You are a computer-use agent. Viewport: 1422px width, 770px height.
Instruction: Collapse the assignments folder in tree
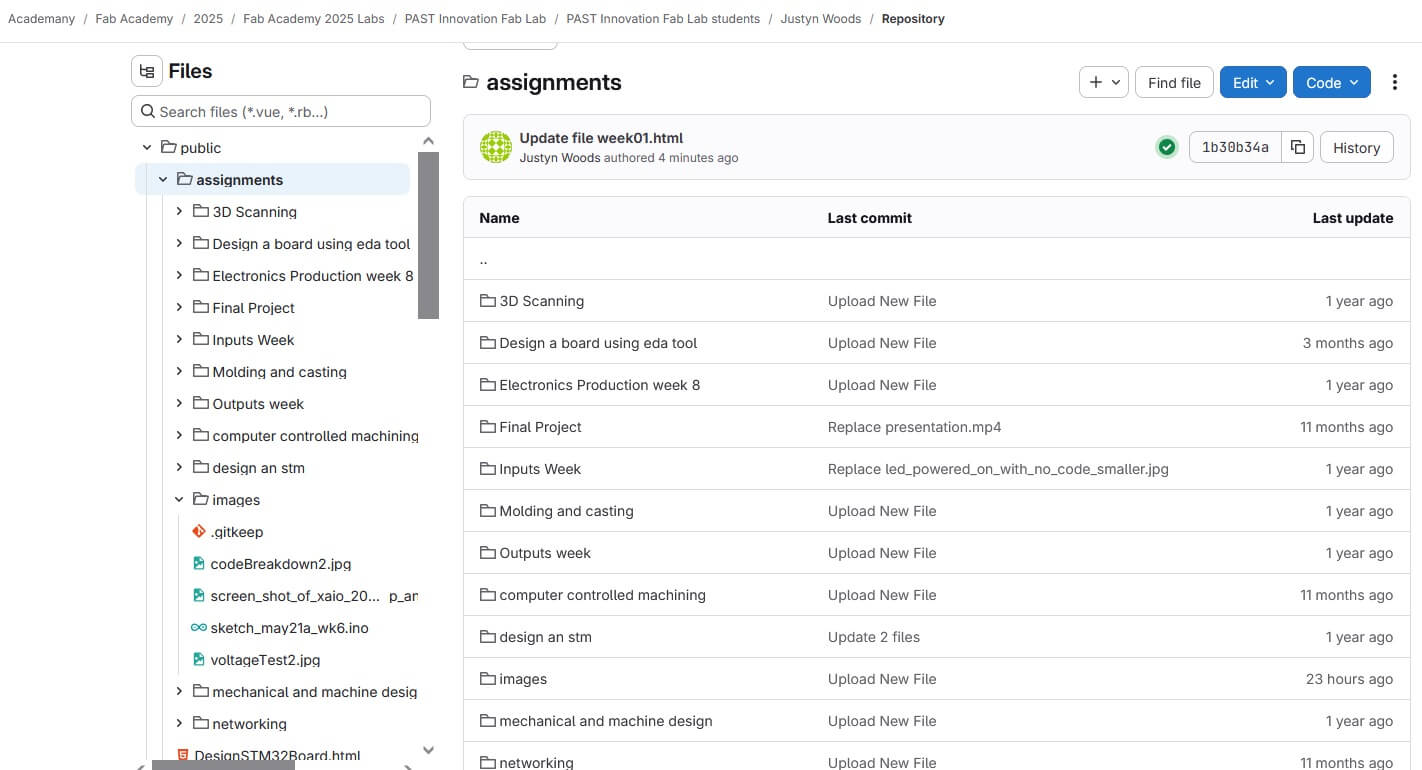163,179
